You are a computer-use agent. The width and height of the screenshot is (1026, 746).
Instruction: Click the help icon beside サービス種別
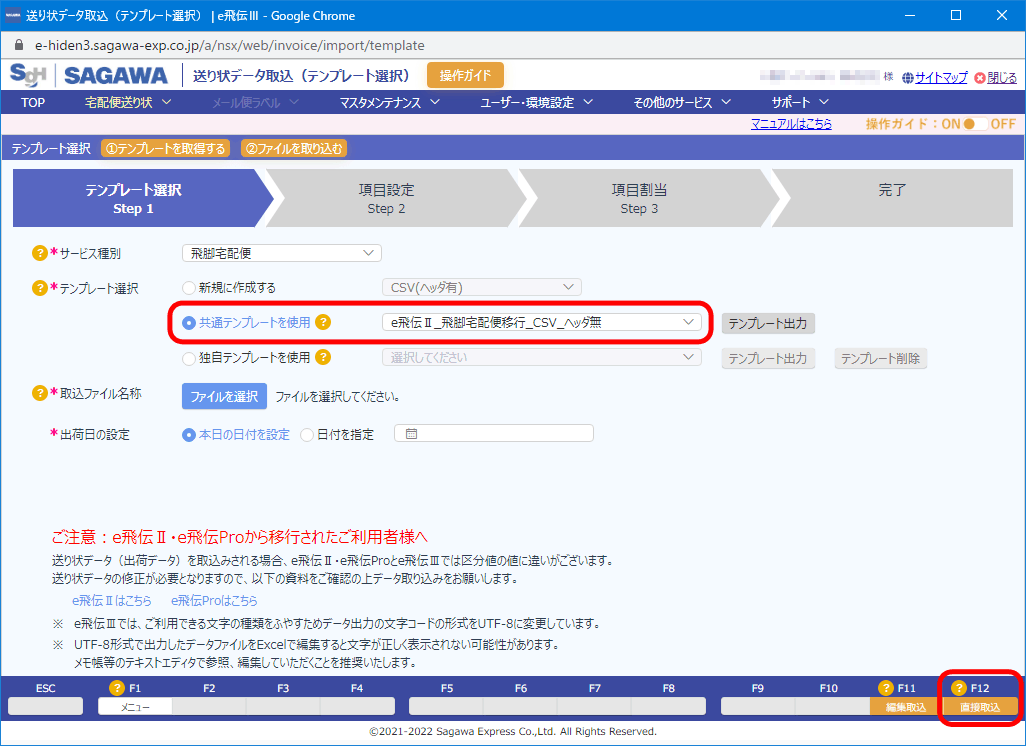39,253
